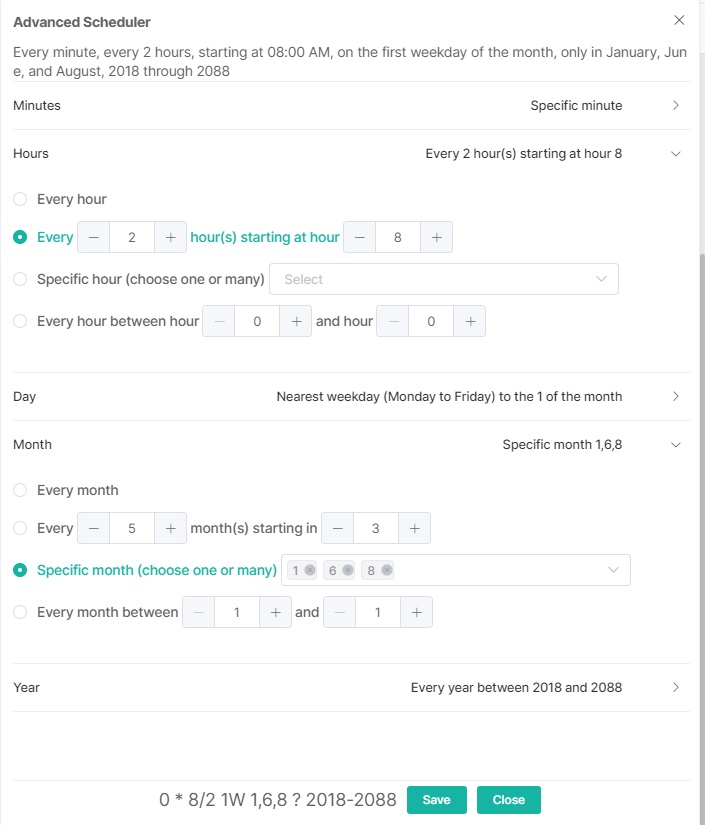Enable 'Every hour between' scheduling mode
Screen dimensions: 705x825
[18, 320]
